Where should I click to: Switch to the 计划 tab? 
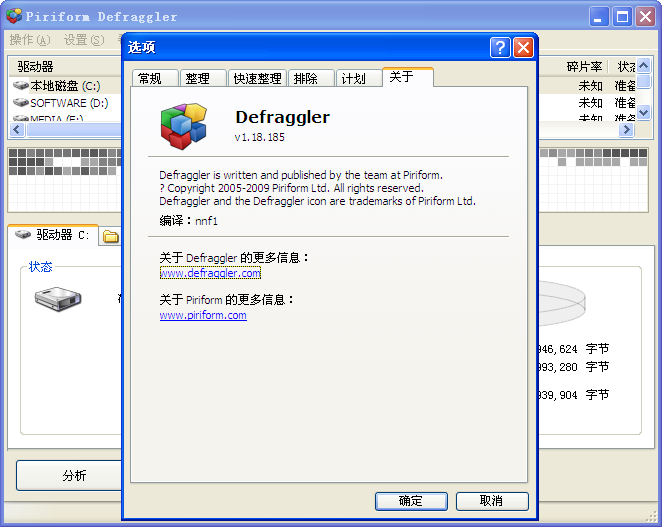coord(358,78)
